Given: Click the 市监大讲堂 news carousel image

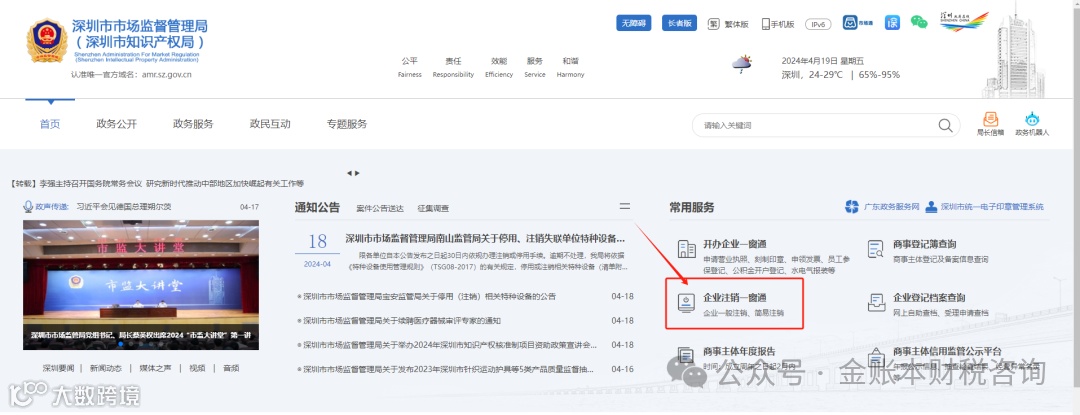Looking at the screenshot, I should point(141,285).
